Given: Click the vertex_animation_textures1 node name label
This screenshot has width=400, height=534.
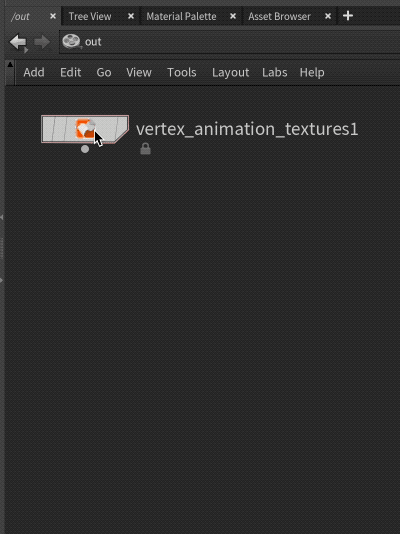Looking at the screenshot, I should tap(247, 129).
